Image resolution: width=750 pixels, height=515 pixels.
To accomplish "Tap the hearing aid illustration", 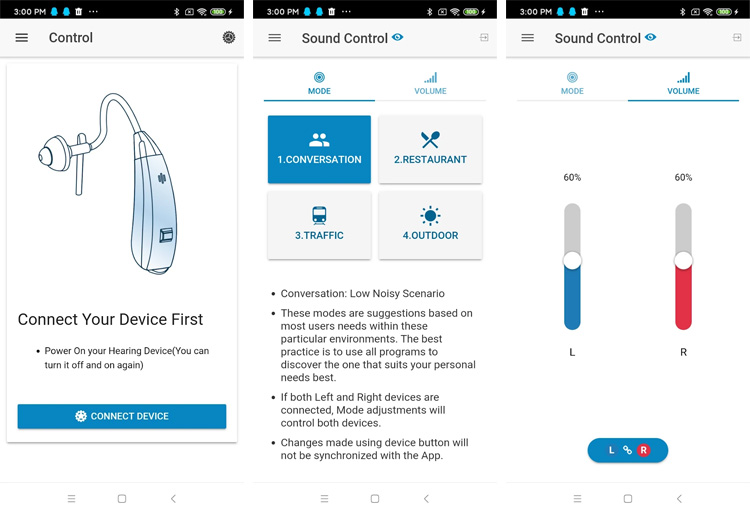I will [x=108, y=184].
